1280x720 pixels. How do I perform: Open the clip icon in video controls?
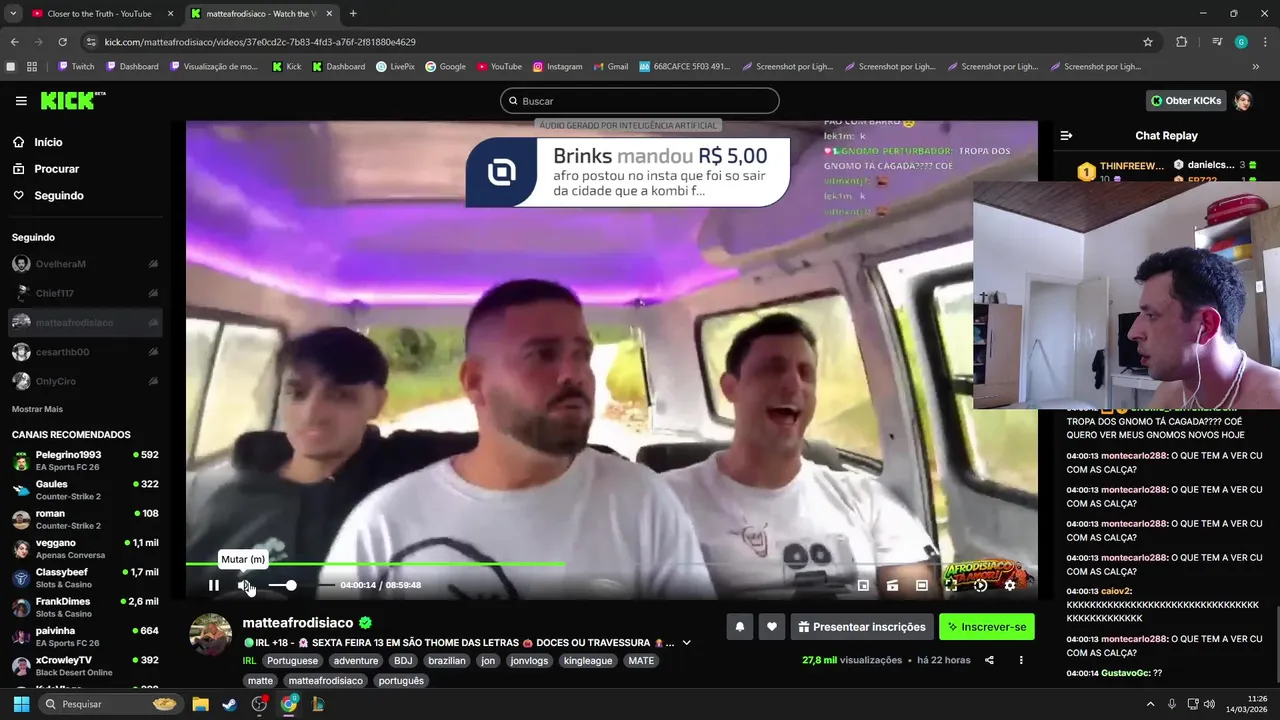pyautogui.click(x=892, y=585)
